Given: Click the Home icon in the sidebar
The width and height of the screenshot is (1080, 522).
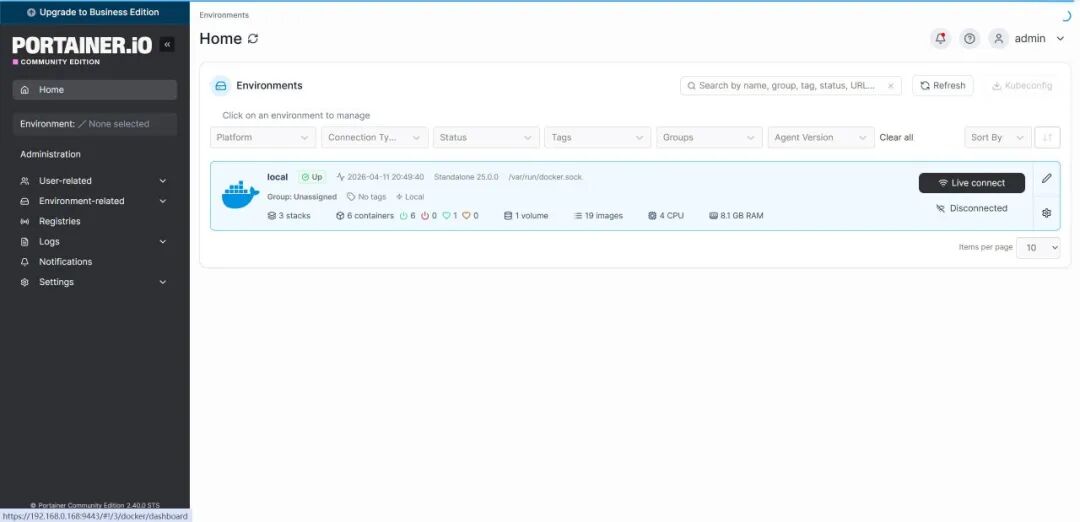Looking at the screenshot, I should click(25, 90).
